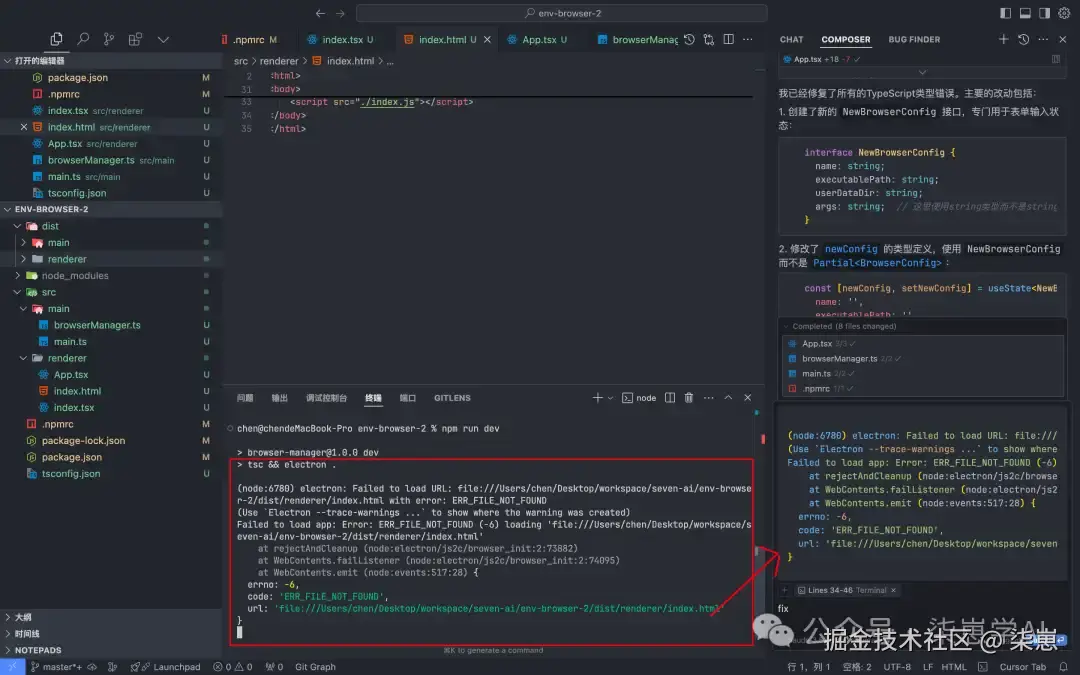Select the 问题 problems panel tab
The height and width of the screenshot is (675, 1080).
[245, 398]
